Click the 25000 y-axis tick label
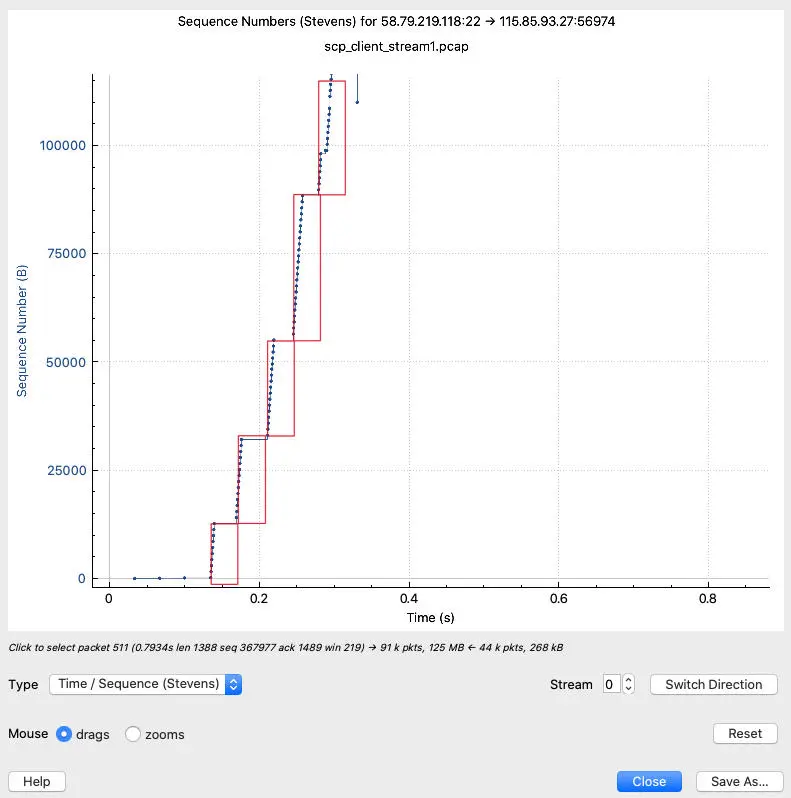The width and height of the screenshot is (791, 798). 67,470
